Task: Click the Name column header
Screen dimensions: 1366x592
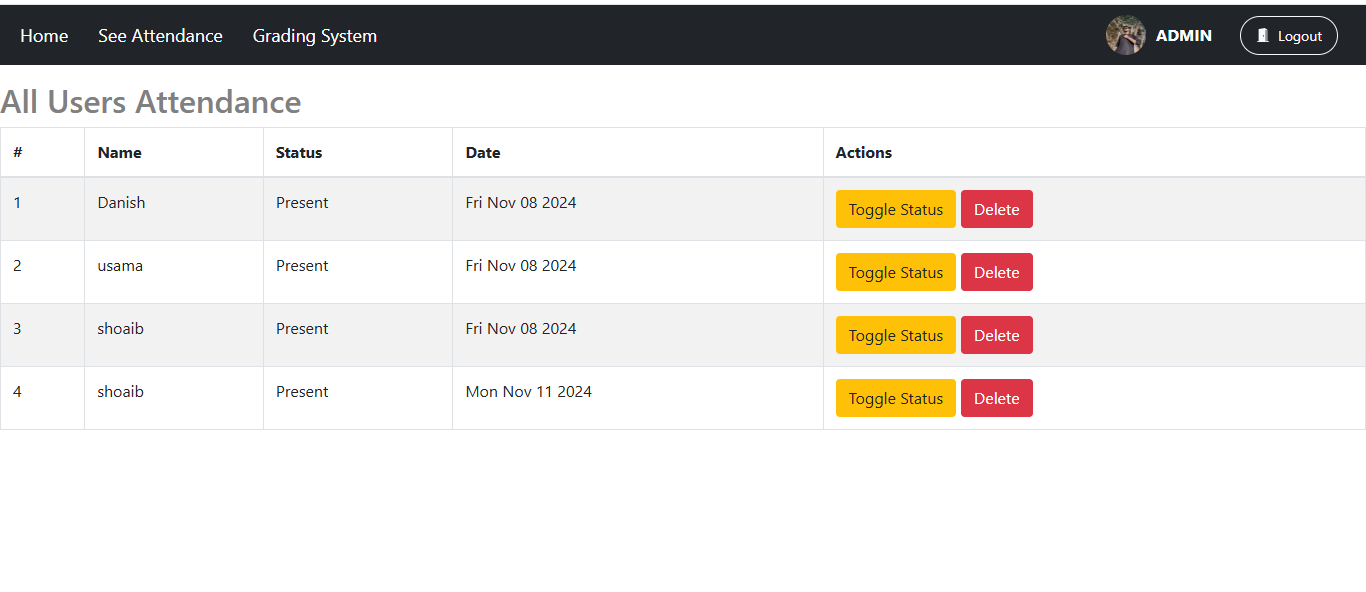Action: click(120, 153)
